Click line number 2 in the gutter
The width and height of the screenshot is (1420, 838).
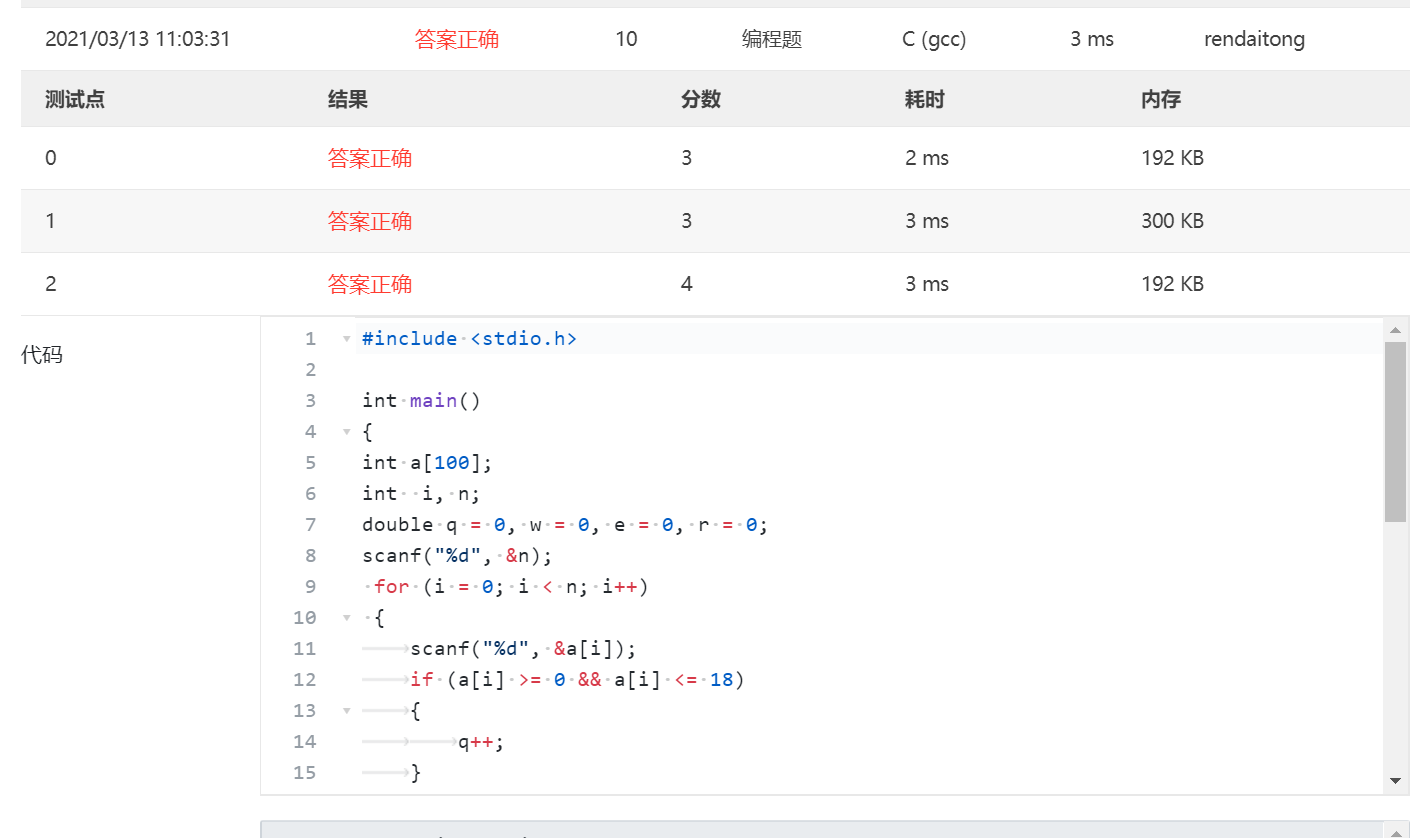pos(310,370)
